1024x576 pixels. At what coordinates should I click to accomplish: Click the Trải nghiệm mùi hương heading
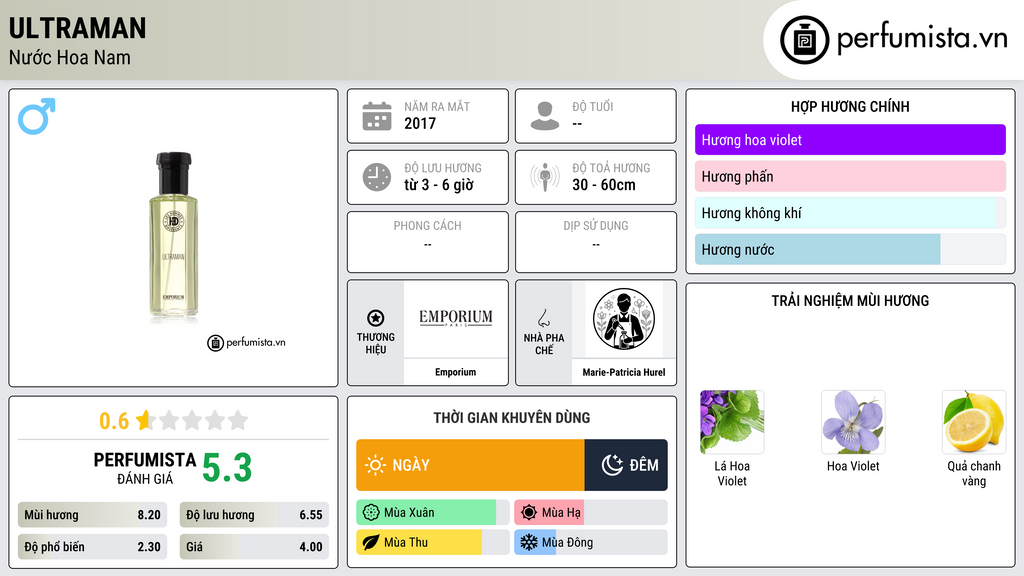(x=850, y=301)
